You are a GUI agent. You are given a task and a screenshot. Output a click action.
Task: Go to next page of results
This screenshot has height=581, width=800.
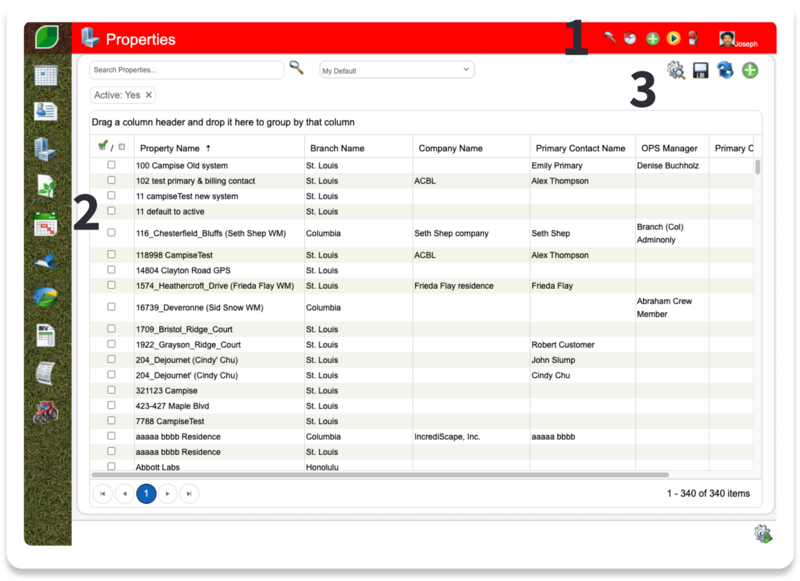click(167, 494)
